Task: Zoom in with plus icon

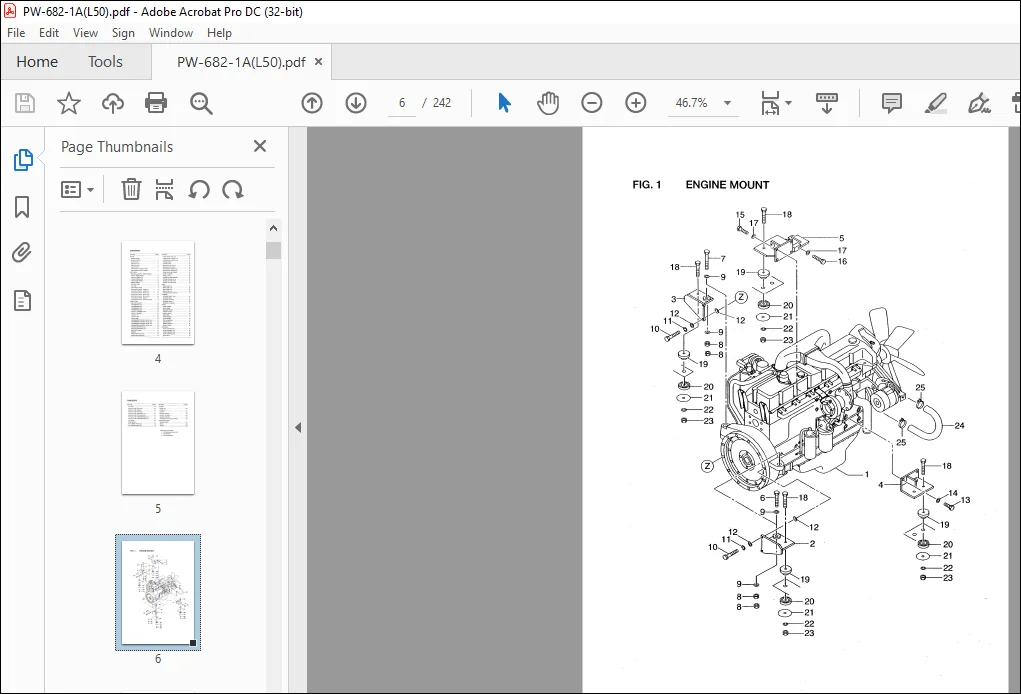Action: [636, 103]
